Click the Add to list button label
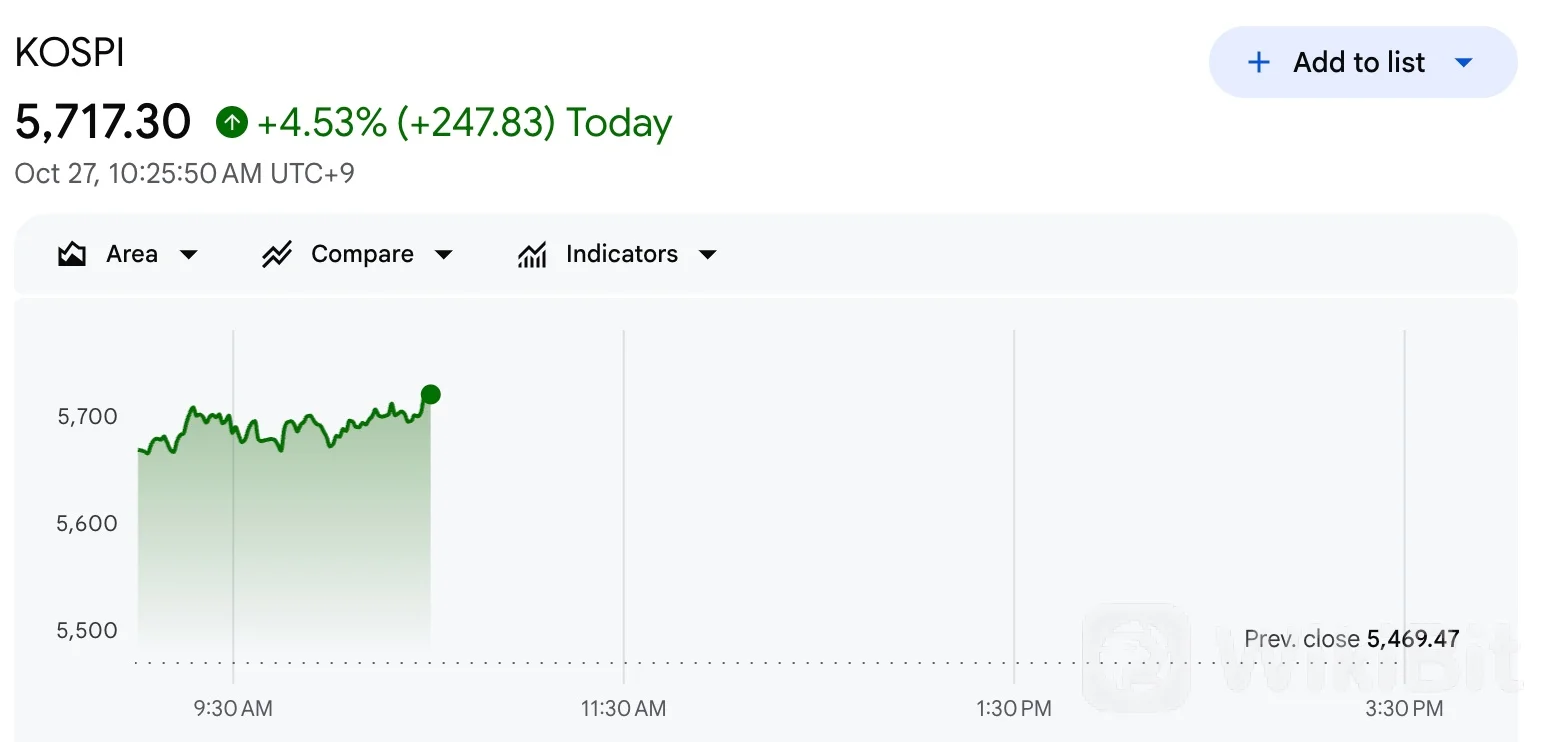Viewport: 1545px width, 742px height. click(1359, 62)
